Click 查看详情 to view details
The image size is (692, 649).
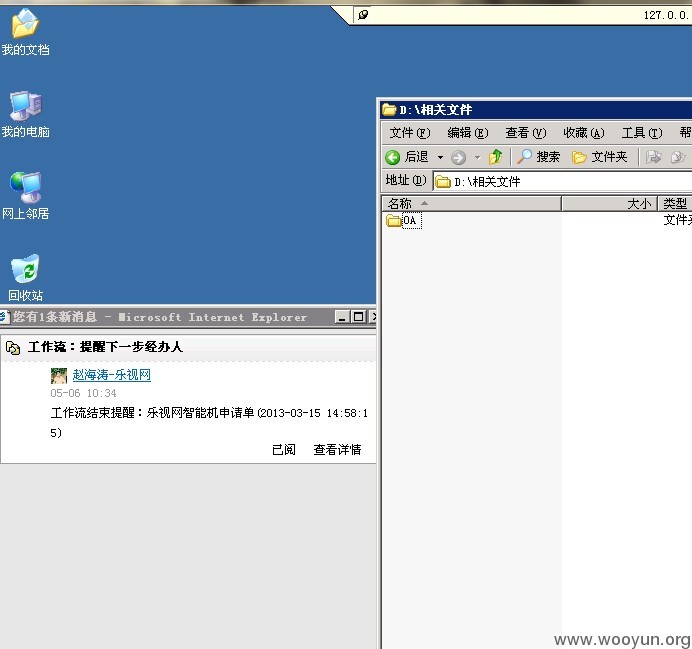(337, 450)
